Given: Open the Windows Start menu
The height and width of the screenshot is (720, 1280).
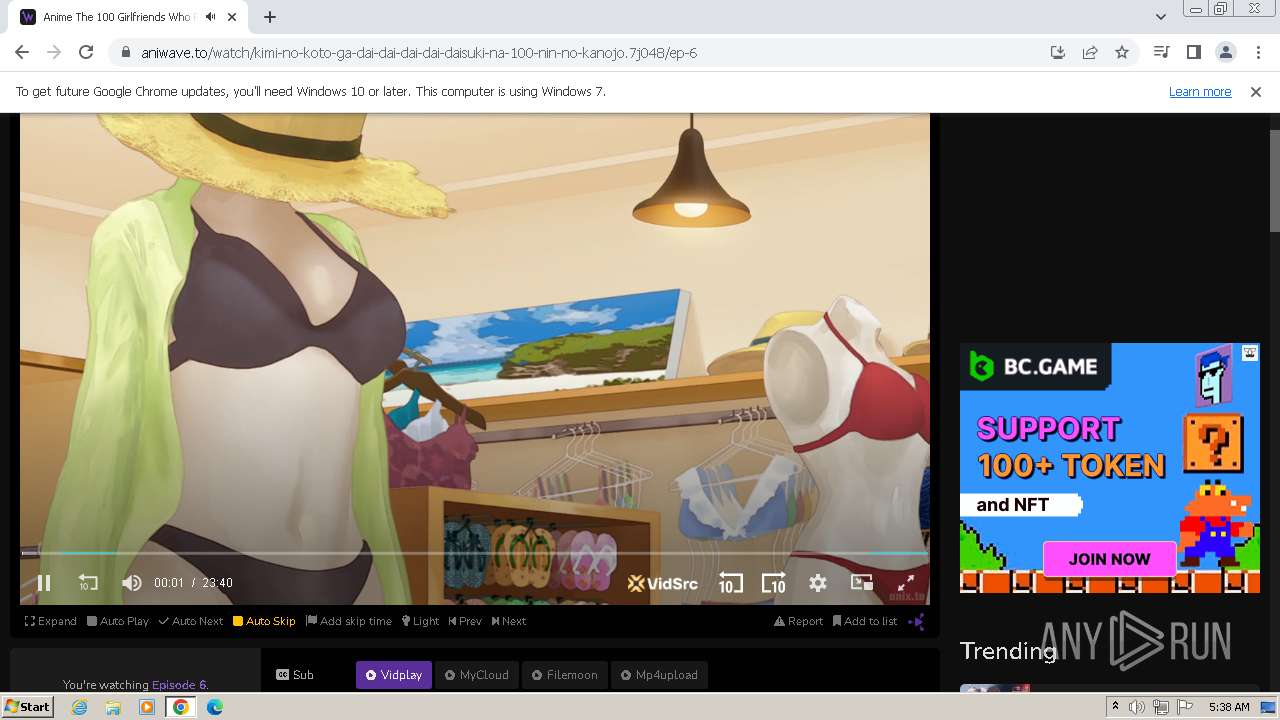Looking at the screenshot, I should click(28, 706).
